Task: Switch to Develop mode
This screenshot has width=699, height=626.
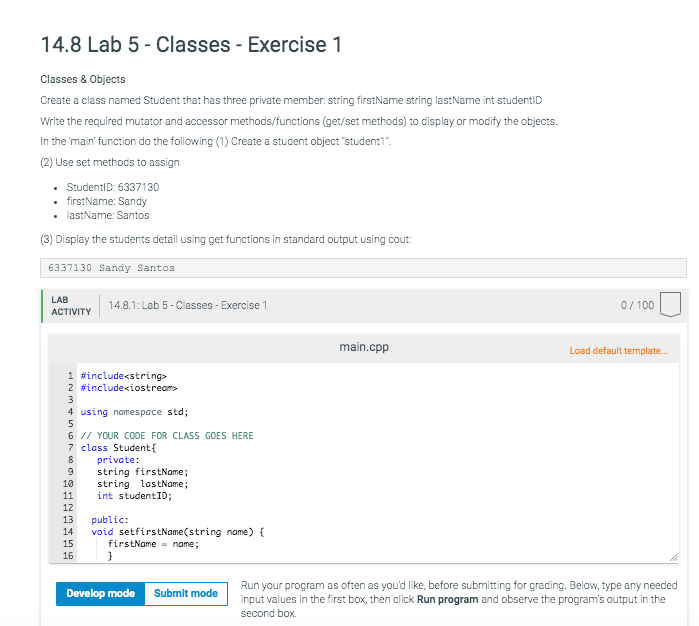Action: pyautogui.click(x=100, y=593)
